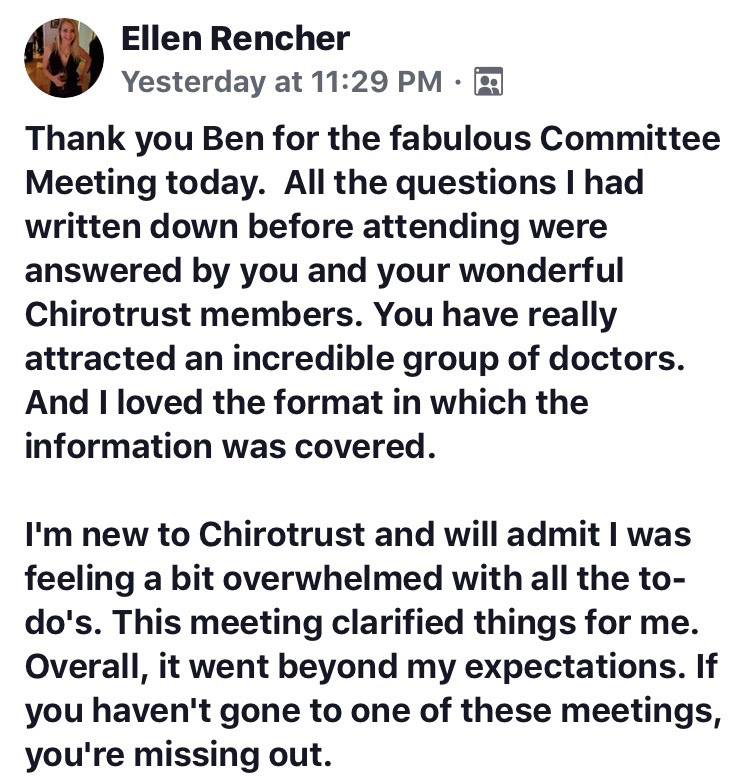Image resolution: width=750 pixels, height=783 pixels.
Task: Click the word "Committee" in the post
Action: (630, 138)
